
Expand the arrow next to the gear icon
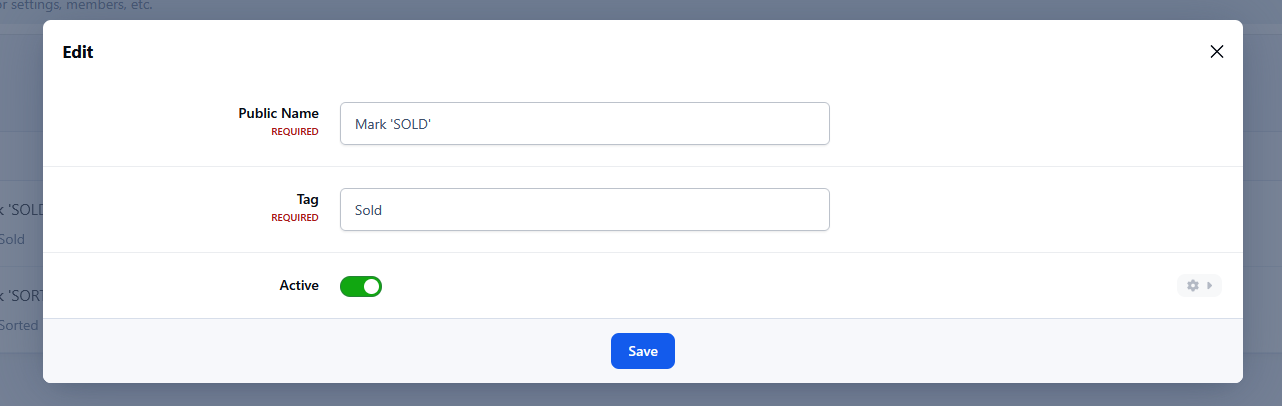click(x=1209, y=286)
